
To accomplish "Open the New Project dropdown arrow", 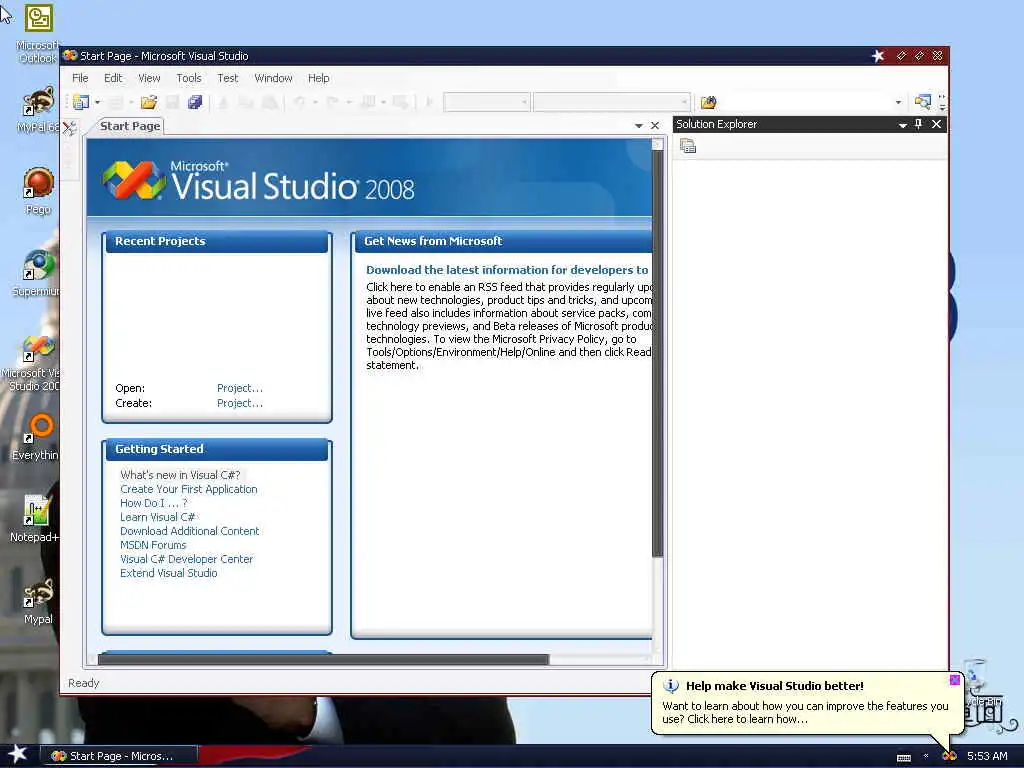I will click(x=97, y=102).
